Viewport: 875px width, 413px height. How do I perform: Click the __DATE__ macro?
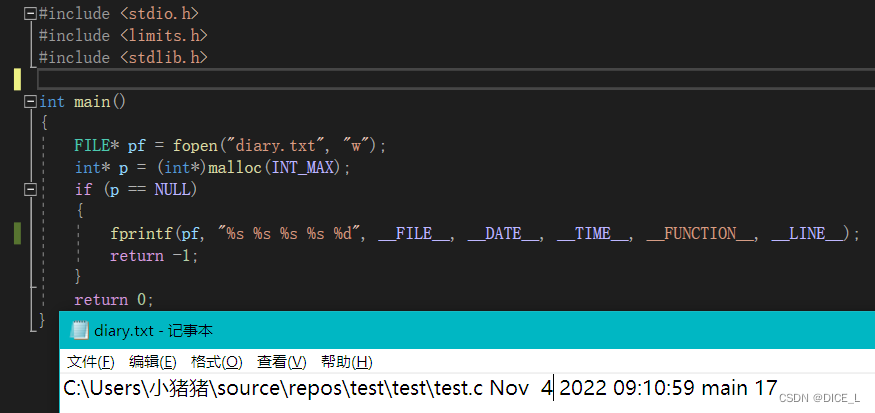[x=503, y=234]
